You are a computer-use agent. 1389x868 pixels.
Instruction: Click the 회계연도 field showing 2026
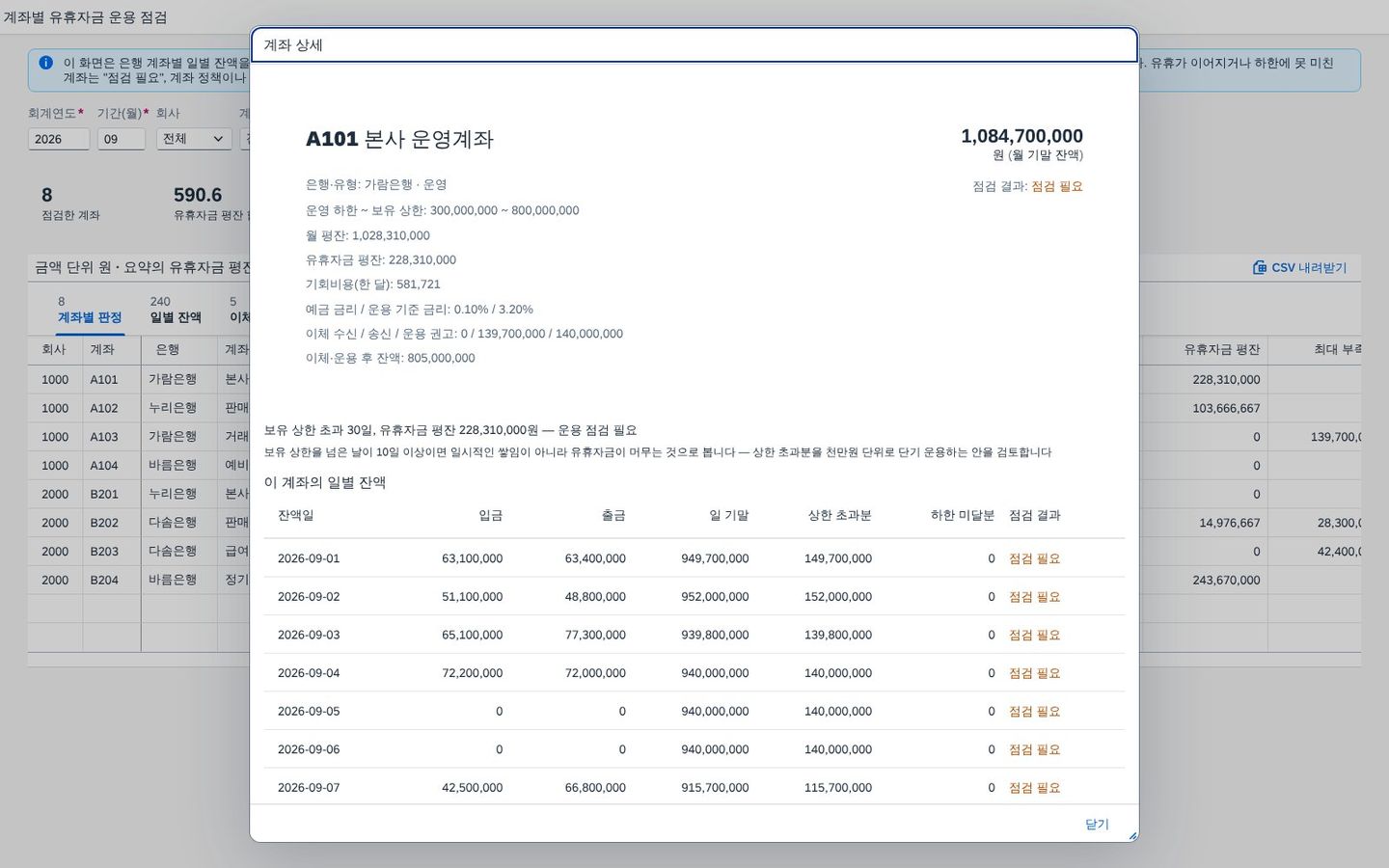tap(59, 139)
